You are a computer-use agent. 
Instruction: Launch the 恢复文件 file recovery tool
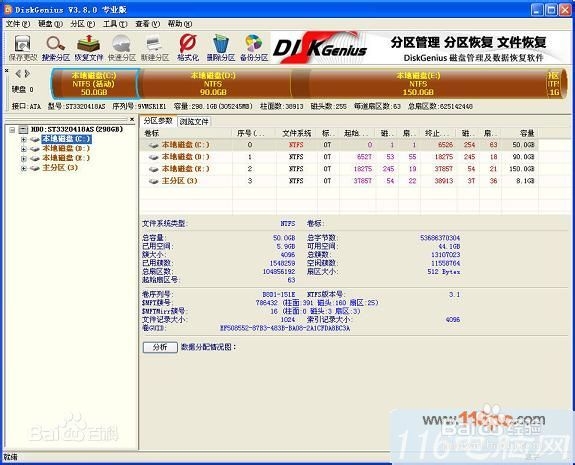pyautogui.click(x=88, y=47)
